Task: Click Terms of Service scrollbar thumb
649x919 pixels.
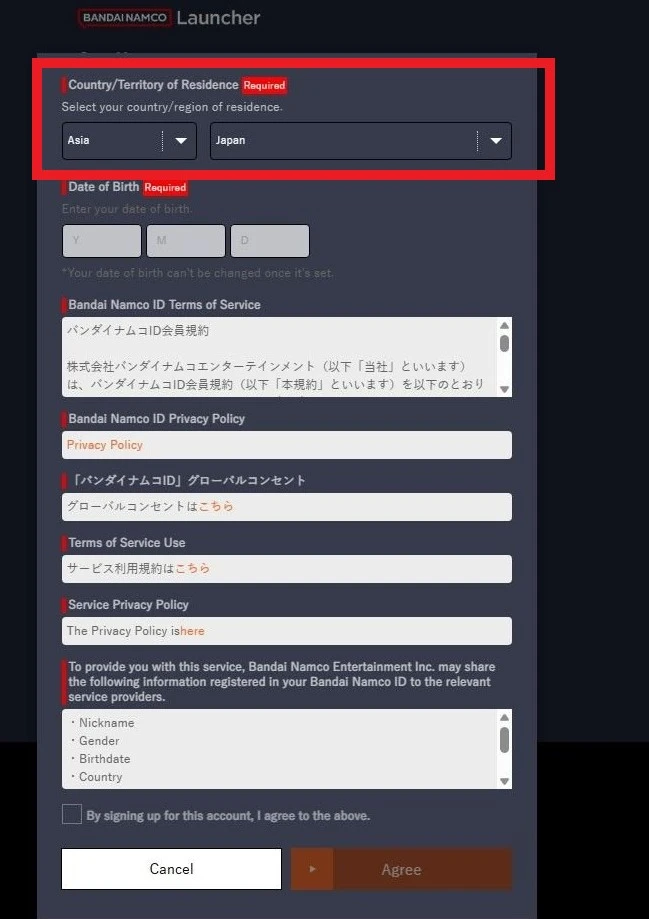Action: coord(504,343)
